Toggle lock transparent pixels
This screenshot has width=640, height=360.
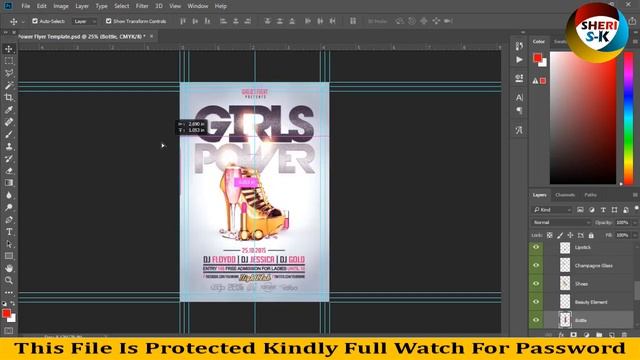[x=549, y=236]
